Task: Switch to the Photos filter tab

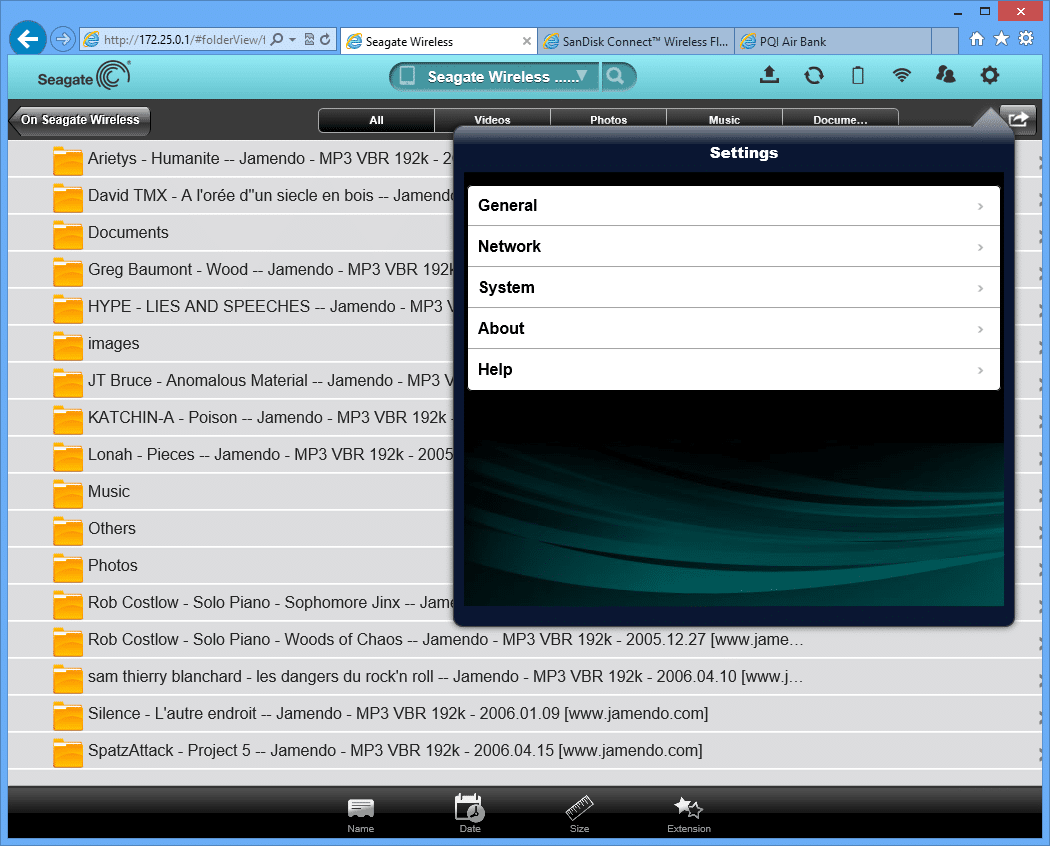Action: click(x=608, y=120)
